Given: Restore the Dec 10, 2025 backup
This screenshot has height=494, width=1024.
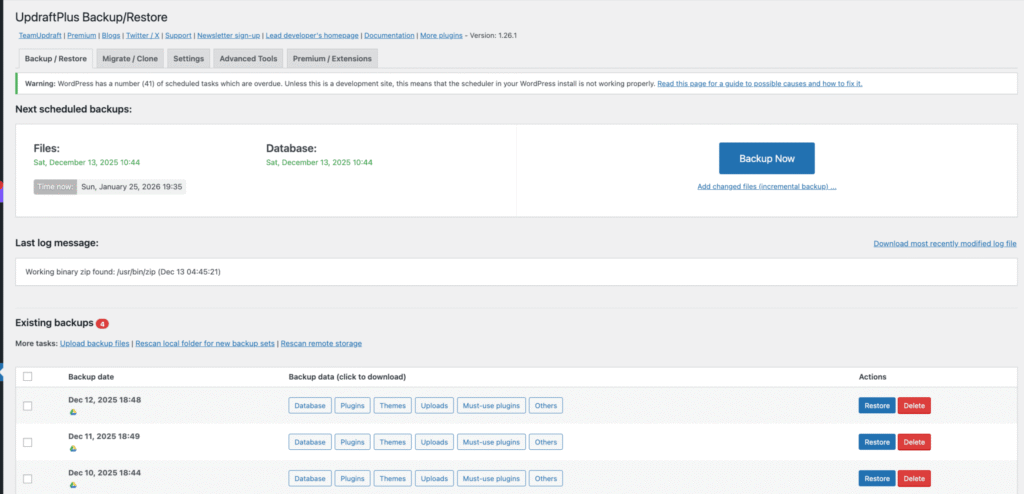Looking at the screenshot, I should point(876,479).
